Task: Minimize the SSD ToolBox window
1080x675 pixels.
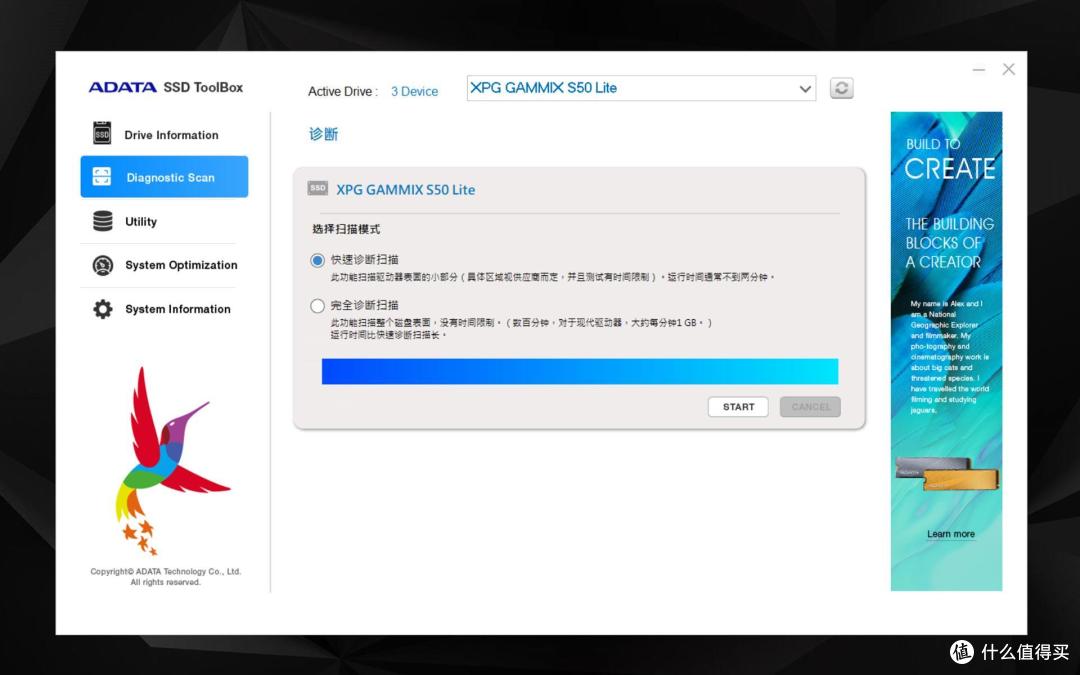Action: (979, 70)
